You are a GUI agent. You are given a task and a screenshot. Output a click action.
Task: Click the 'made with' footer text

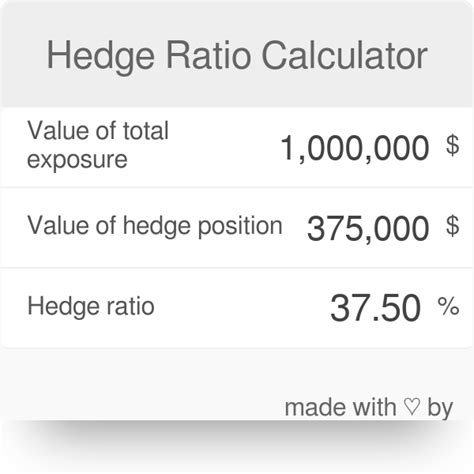pyautogui.click(x=340, y=407)
